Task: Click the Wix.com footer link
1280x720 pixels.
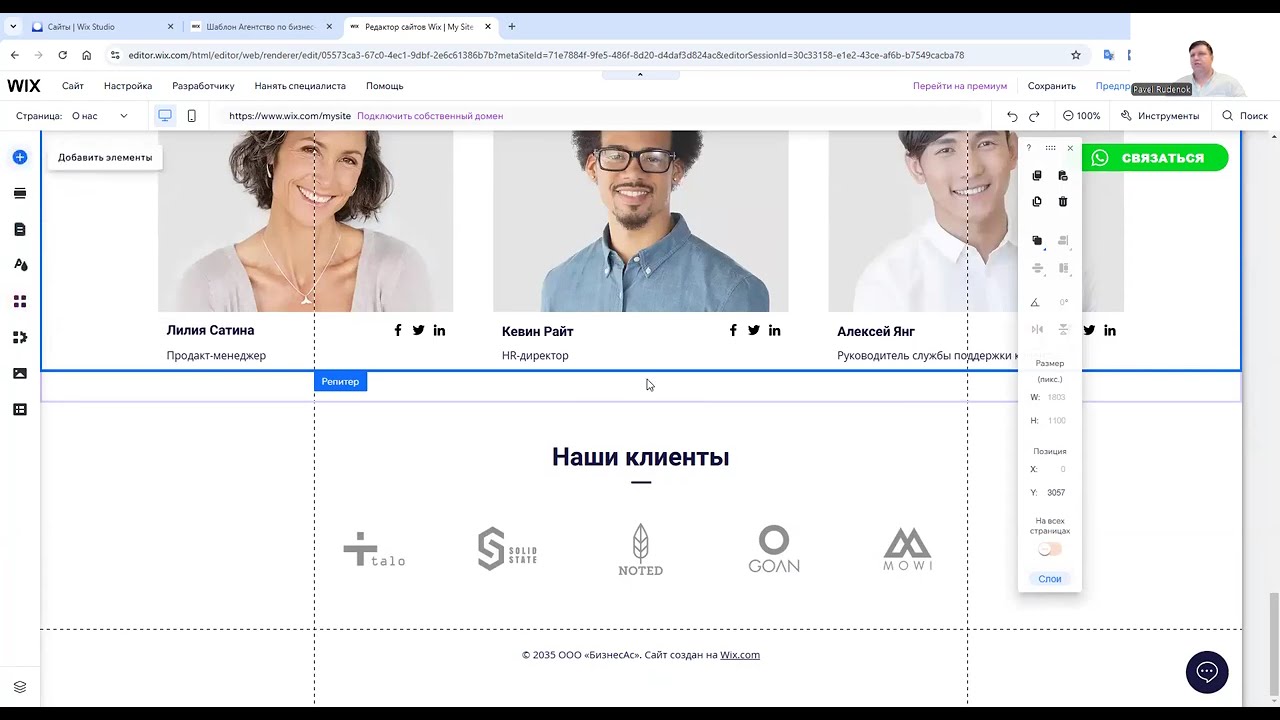Action: (740, 655)
